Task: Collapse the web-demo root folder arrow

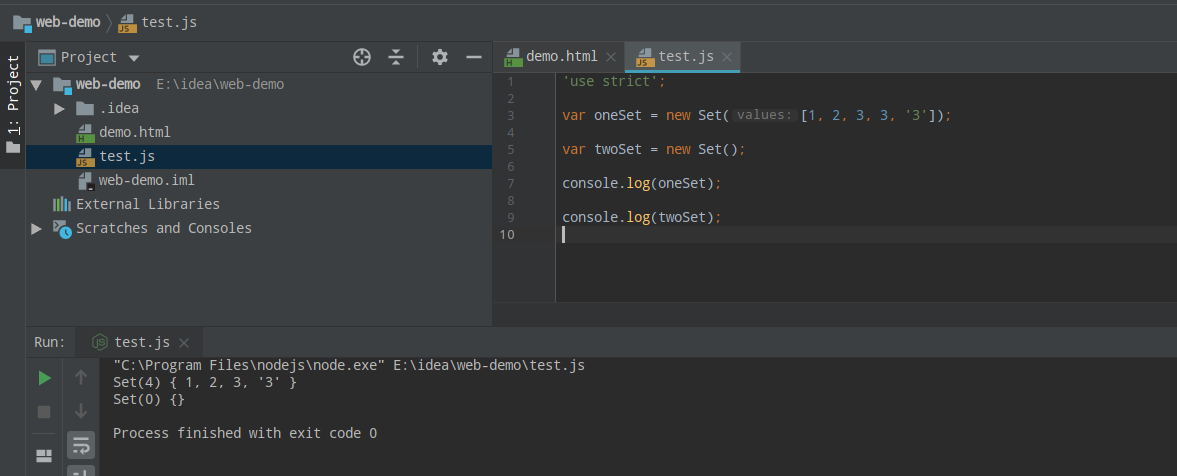Action: [x=35, y=85]
